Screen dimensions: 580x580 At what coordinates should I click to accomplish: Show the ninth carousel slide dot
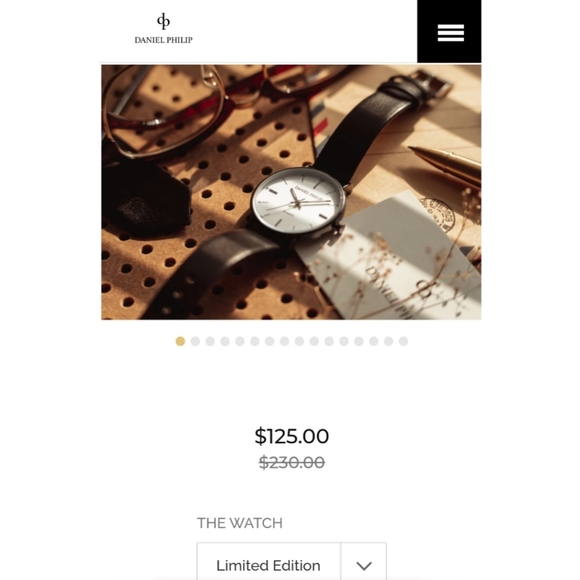pos(299,341)
